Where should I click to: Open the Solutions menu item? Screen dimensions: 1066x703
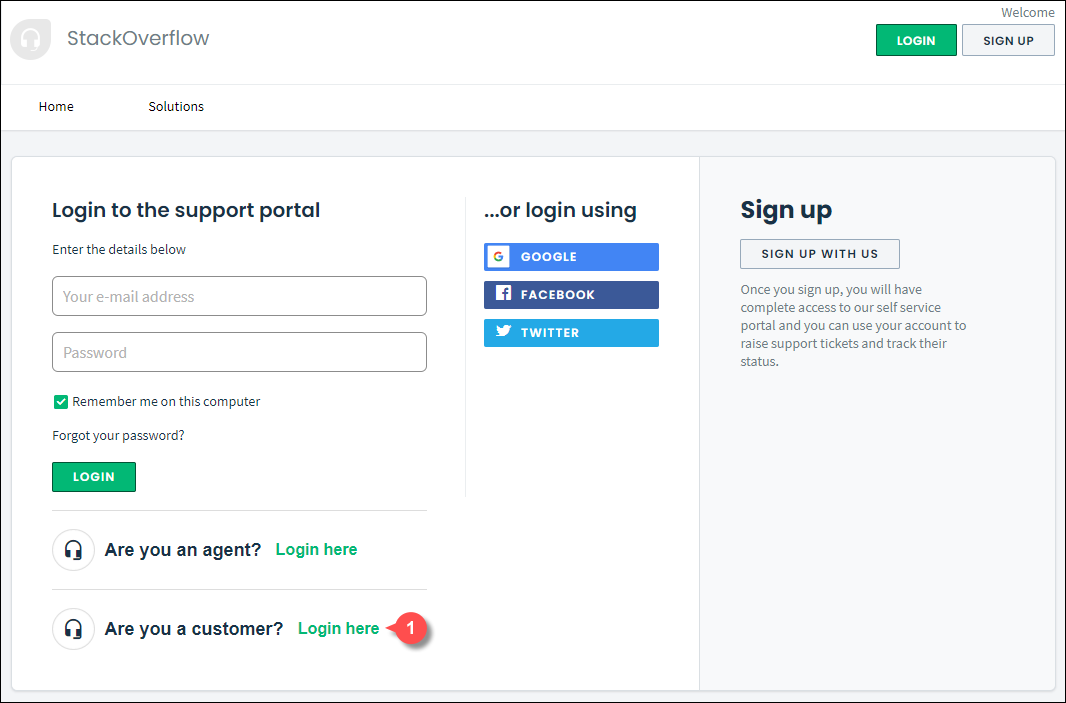176,107
